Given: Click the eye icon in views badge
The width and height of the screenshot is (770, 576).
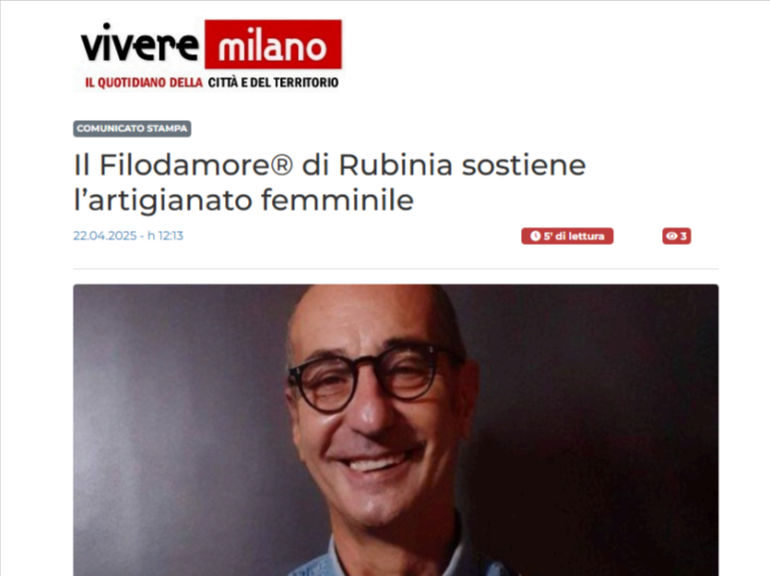Looking at the screenshot, I should [x=672, y=236].
